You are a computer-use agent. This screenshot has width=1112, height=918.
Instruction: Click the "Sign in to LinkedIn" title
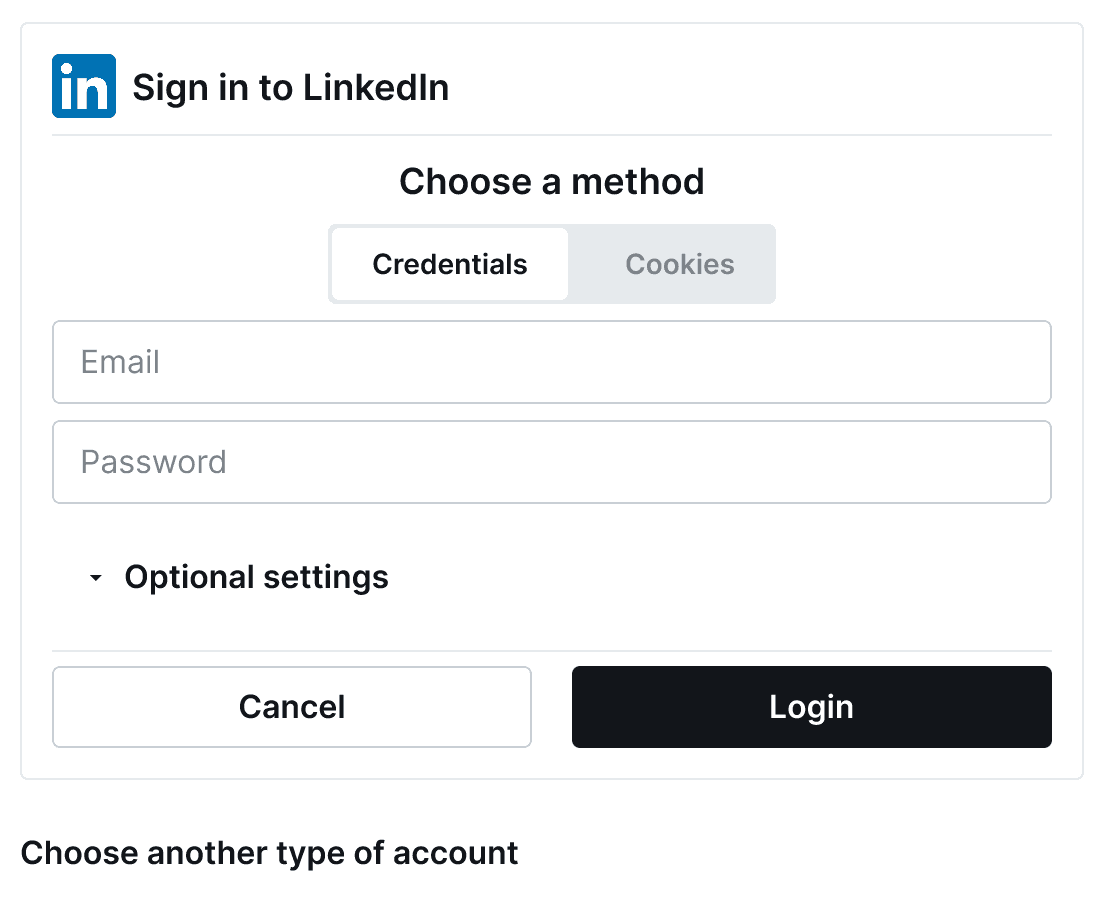[x=291, y=88]
